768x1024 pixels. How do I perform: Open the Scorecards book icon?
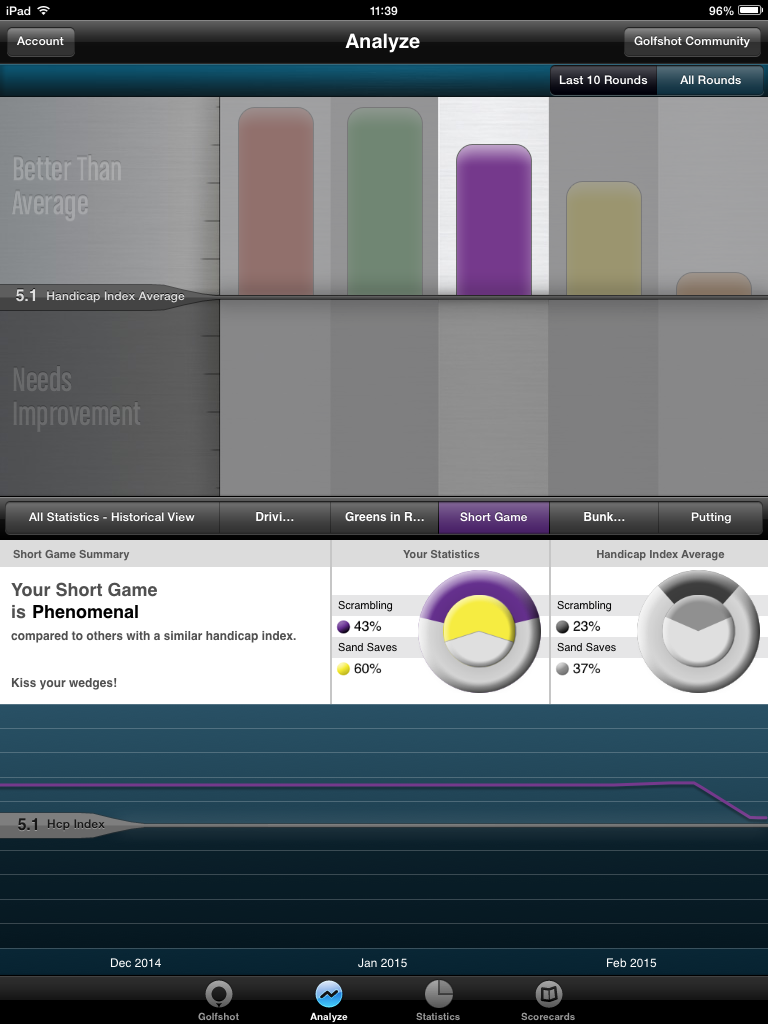[548, 994]
